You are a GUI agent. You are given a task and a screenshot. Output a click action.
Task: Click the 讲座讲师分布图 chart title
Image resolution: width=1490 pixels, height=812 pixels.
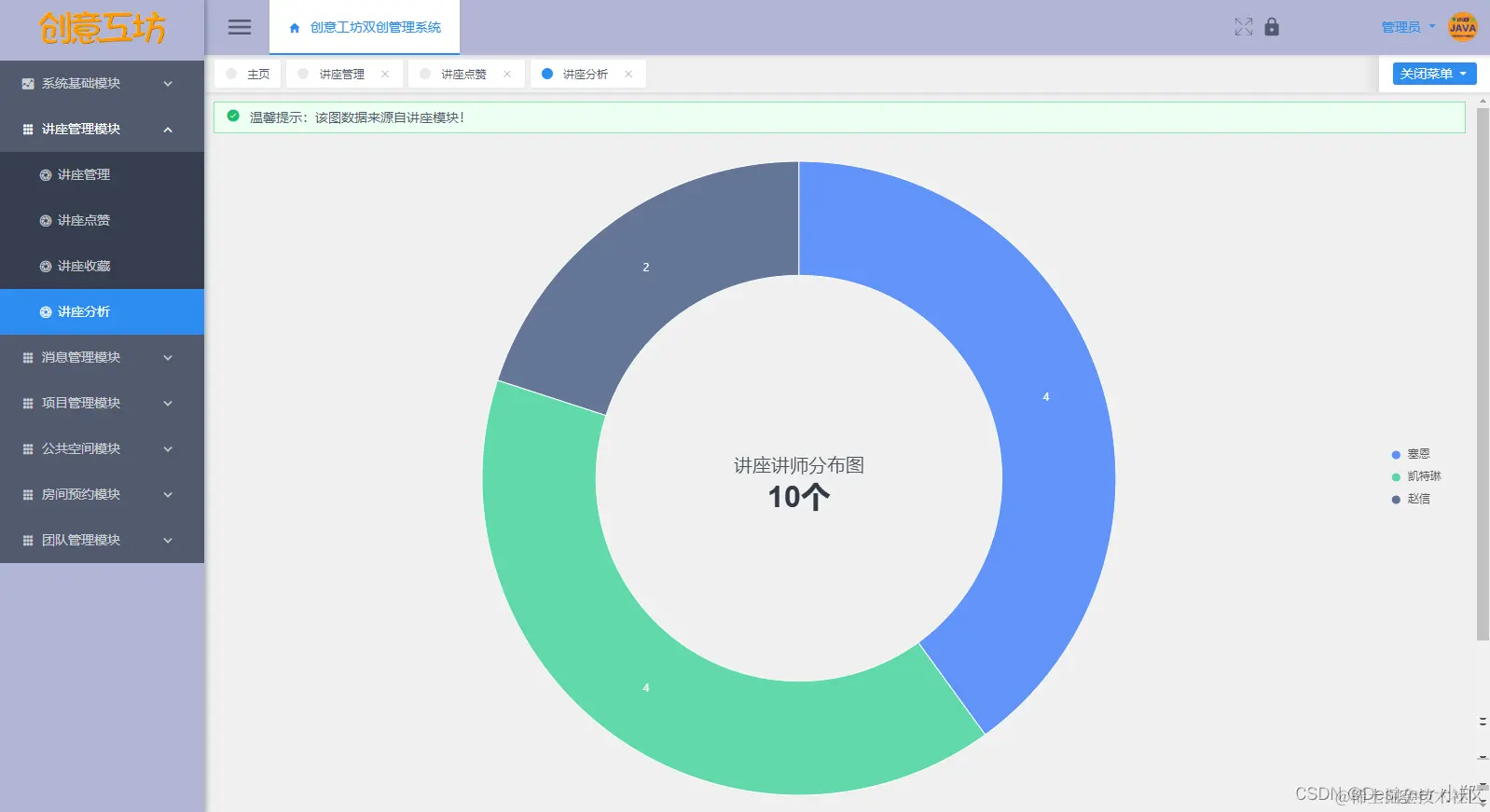[799, 465]
